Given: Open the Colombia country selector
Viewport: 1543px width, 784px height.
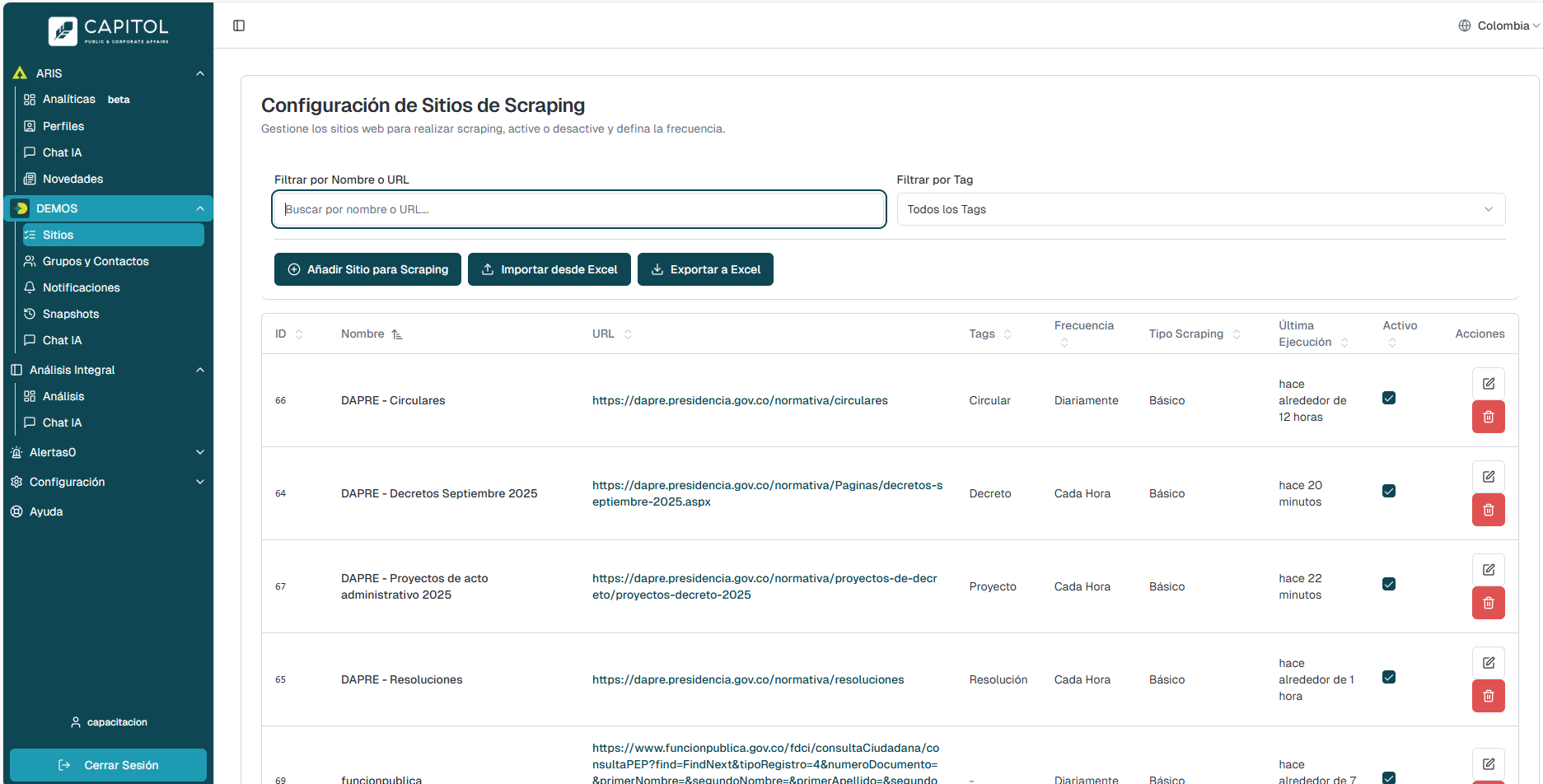Looking at the screenshot, I should pos(1498,26).
